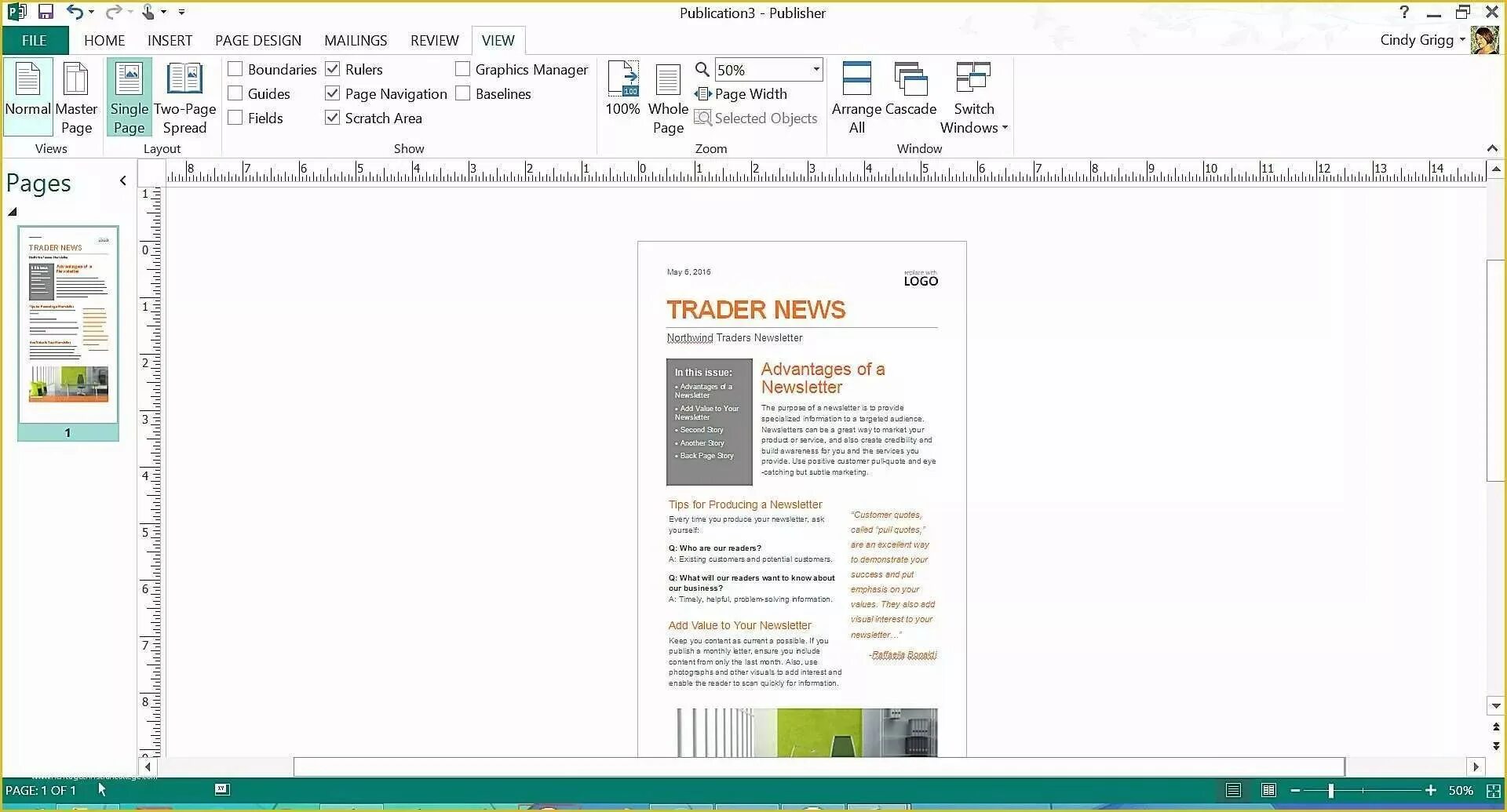Select Two-Page Spread layout
This screenshot has height=812, width=1507.
(184, 97)
